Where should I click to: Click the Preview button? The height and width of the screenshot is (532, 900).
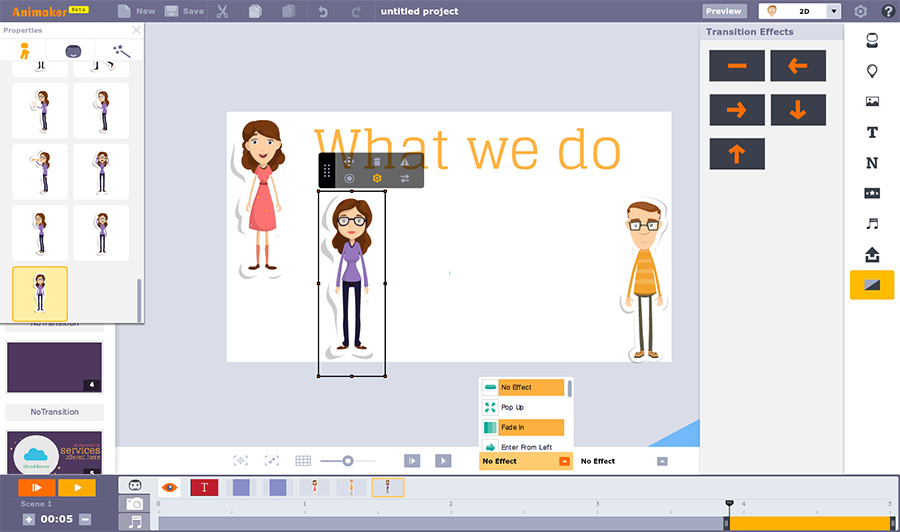(723, 11)
